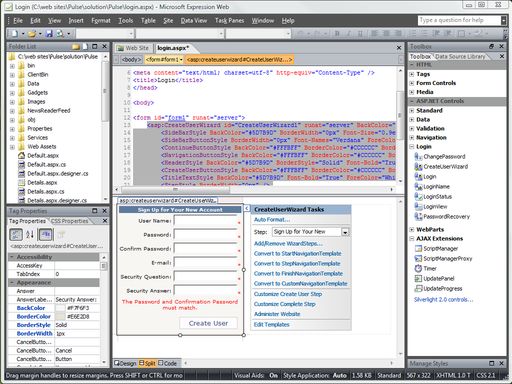Click the BackColor color swatch
The width and height of the screenshot is (512, 384).
(60, 308)
